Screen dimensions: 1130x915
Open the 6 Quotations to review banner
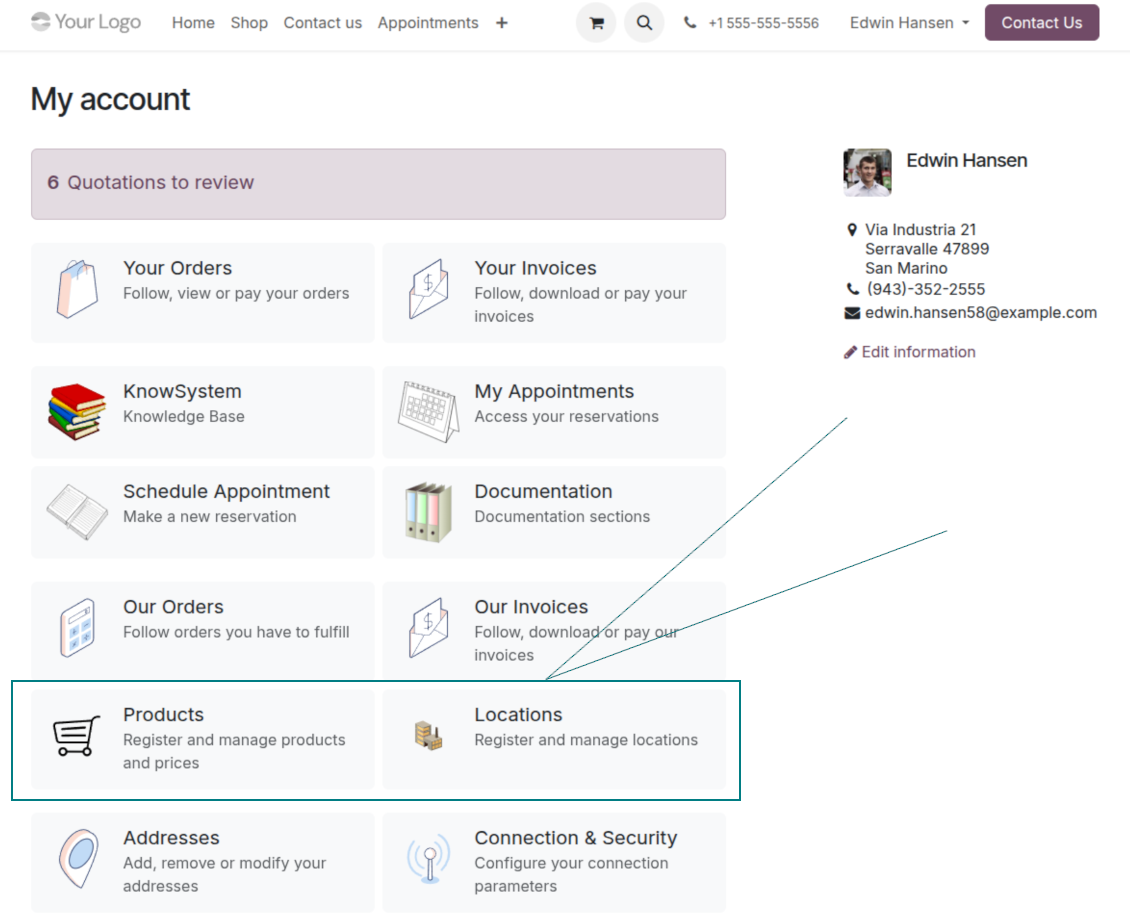378,183
